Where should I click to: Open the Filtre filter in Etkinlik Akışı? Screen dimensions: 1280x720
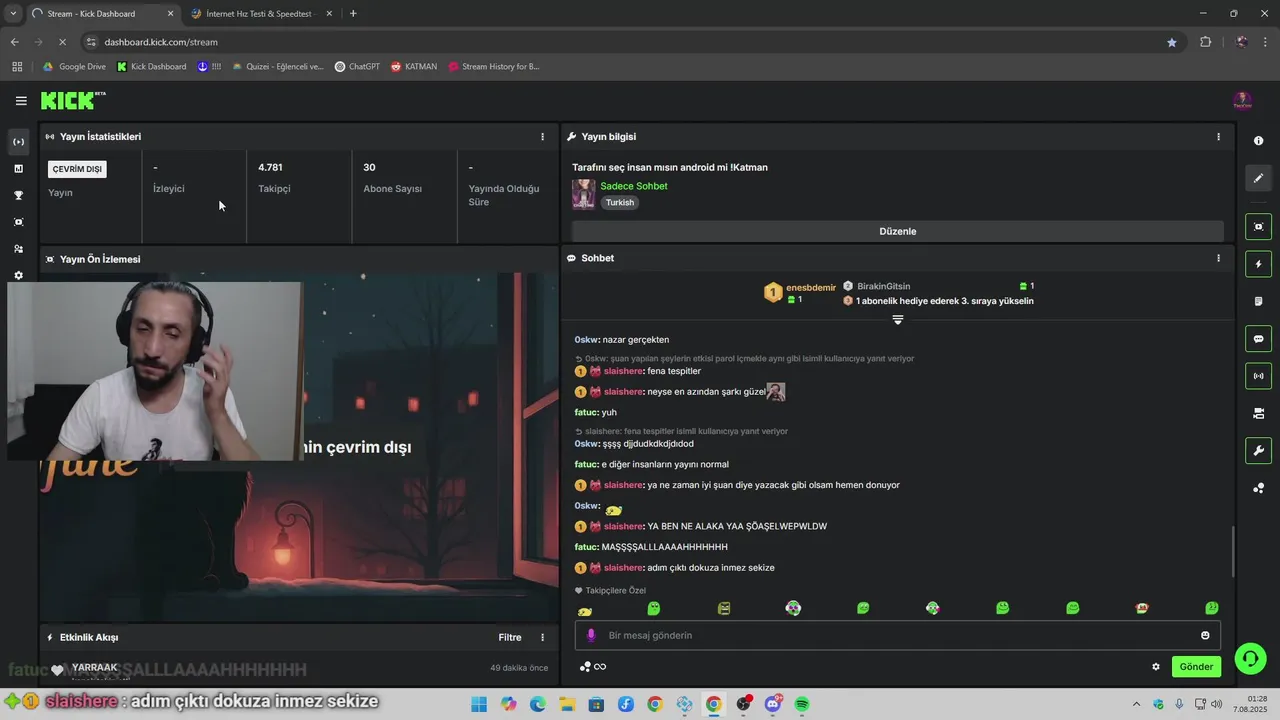coord(510,637)
